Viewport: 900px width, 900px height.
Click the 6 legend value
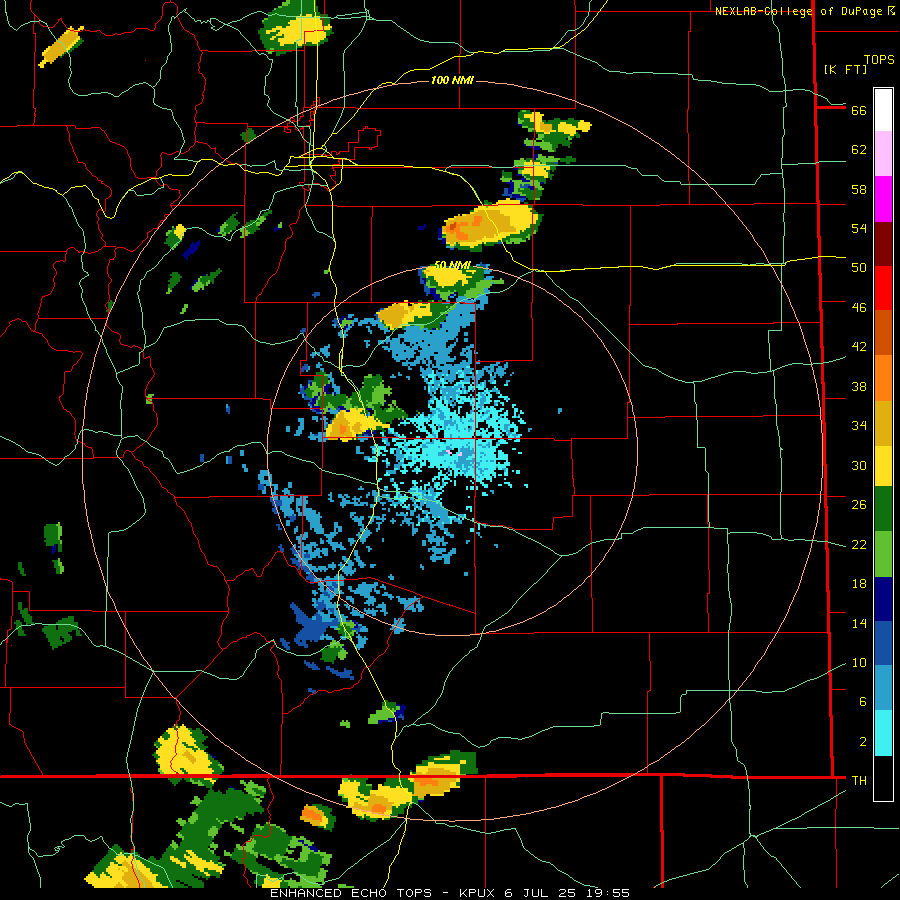862,701
